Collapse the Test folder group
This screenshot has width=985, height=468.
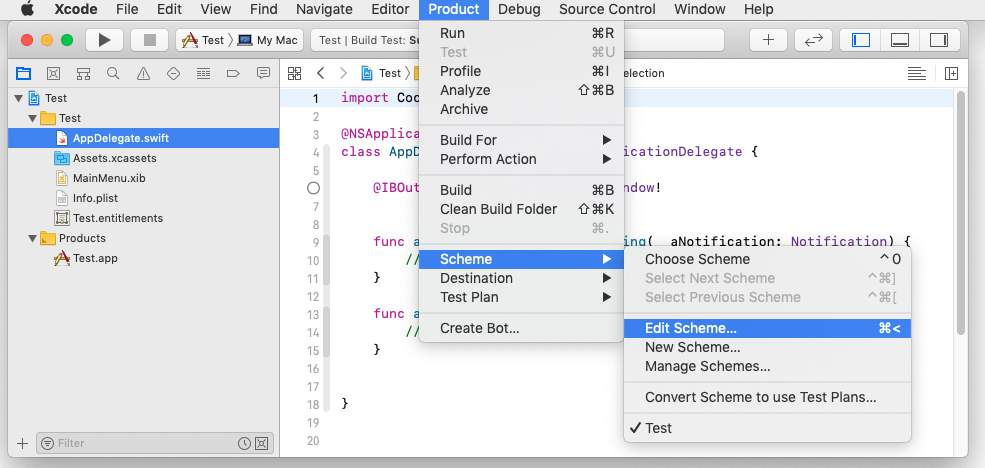pos(32,118)
